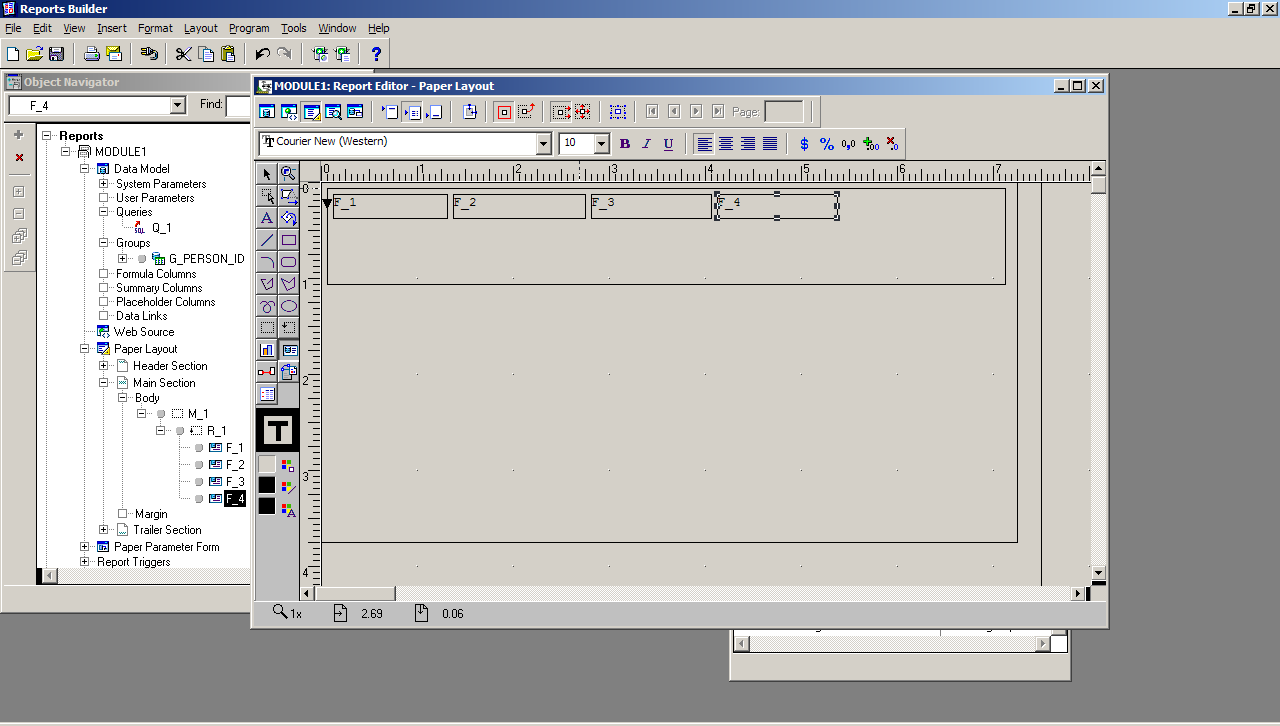
Task: Toggle underline formatting
Action: point(668,143)
